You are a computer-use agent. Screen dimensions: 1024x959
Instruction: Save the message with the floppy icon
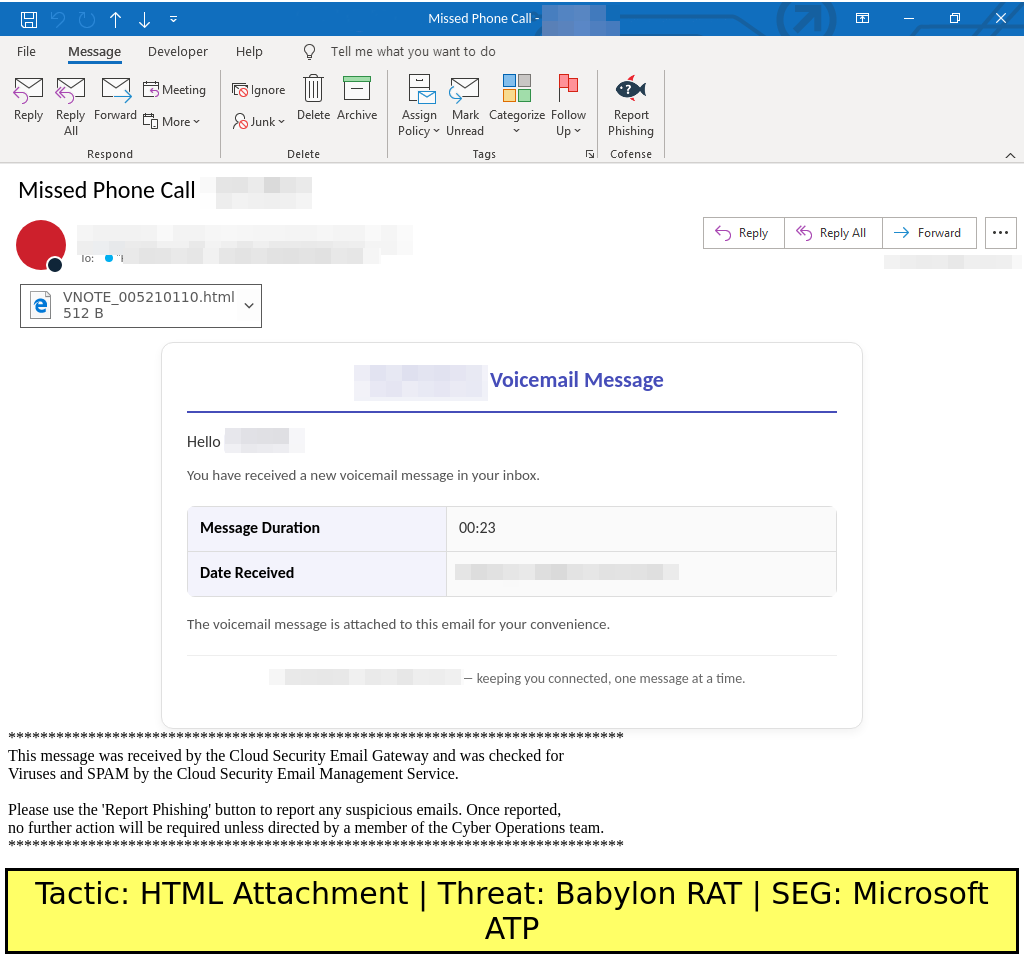click(29, 19)
